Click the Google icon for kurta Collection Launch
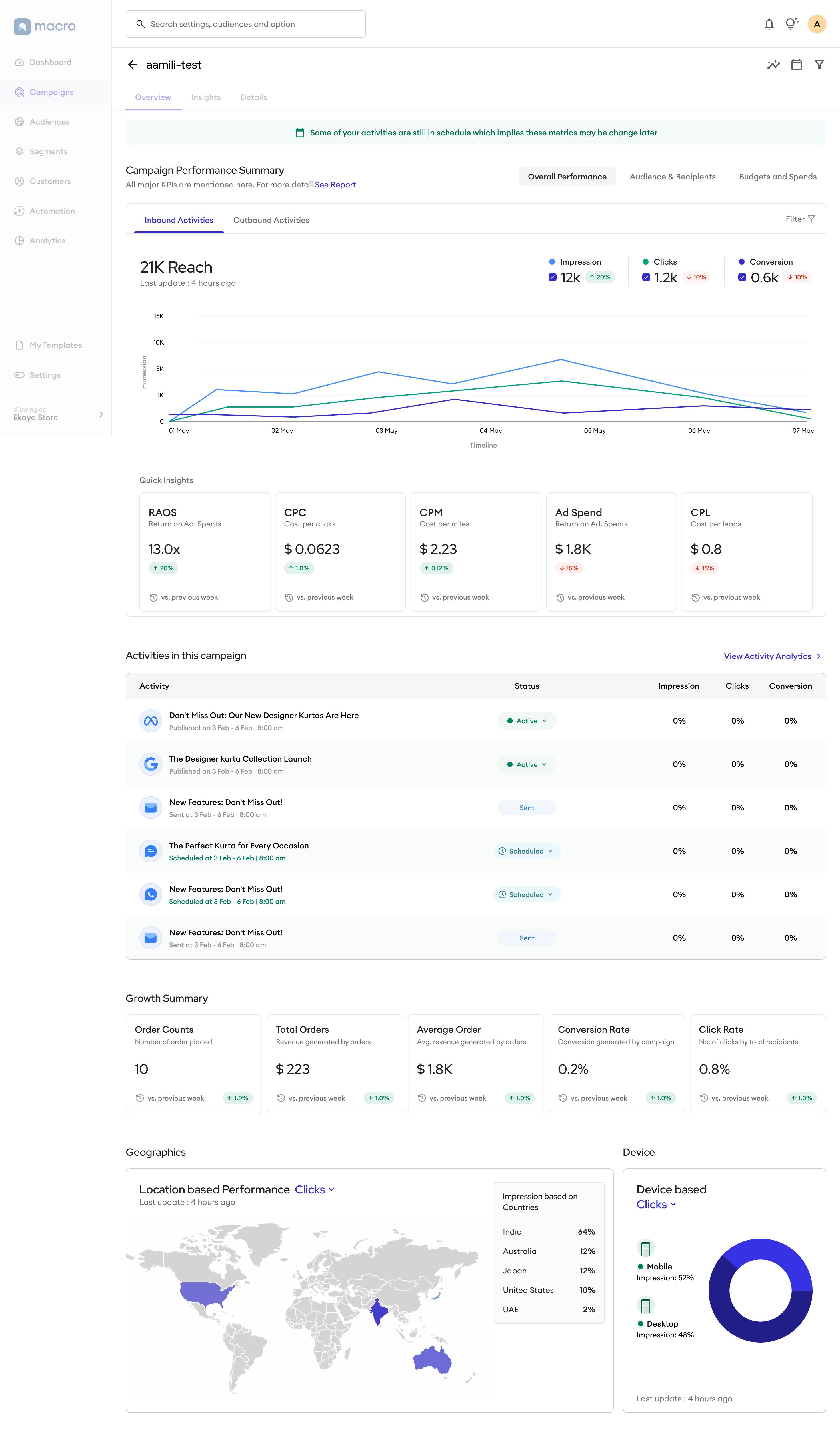840x1442 pixels. 151,764
